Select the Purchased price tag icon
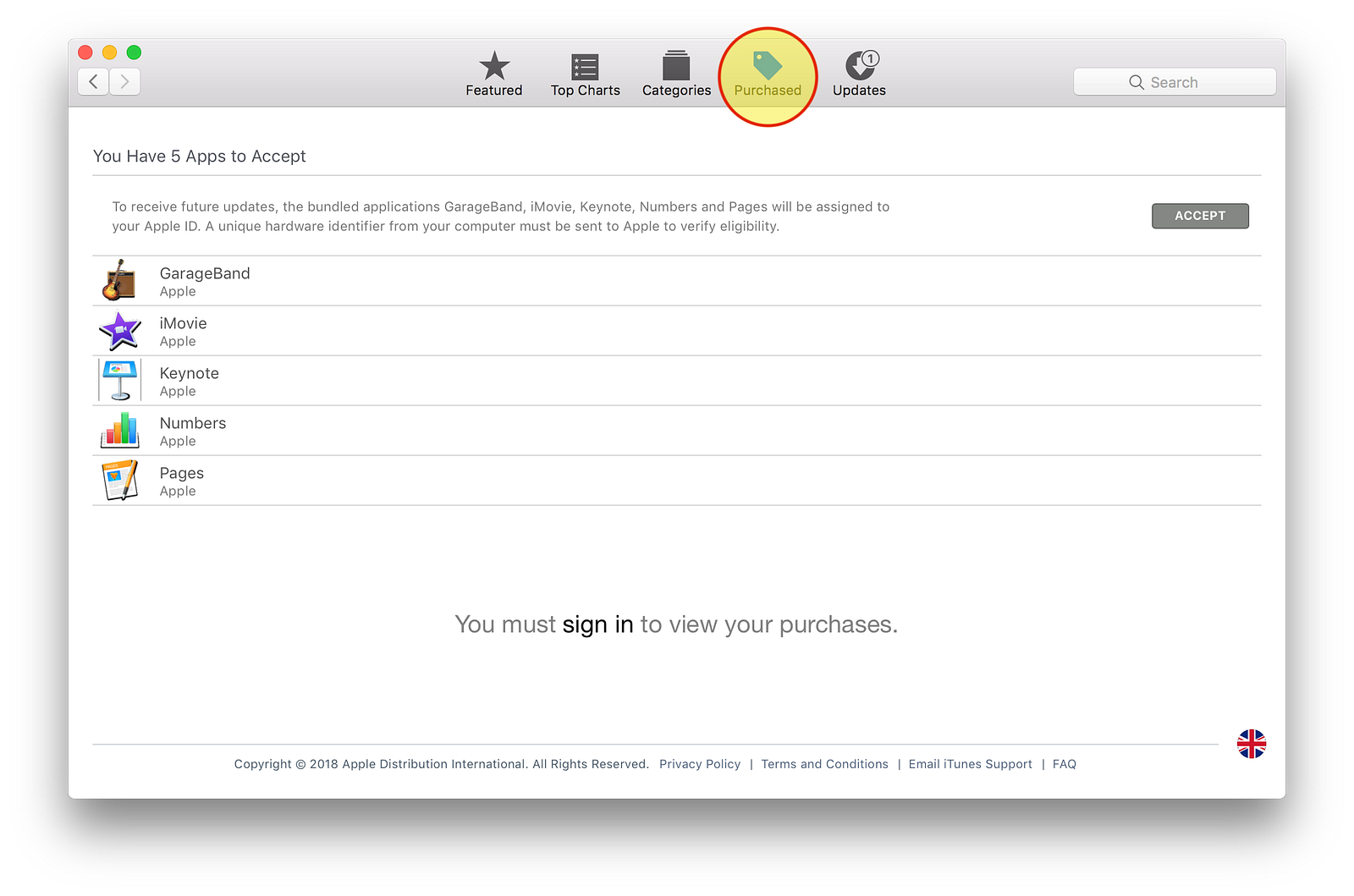This screenshot has width=1354, height=896. click(768, 65)
